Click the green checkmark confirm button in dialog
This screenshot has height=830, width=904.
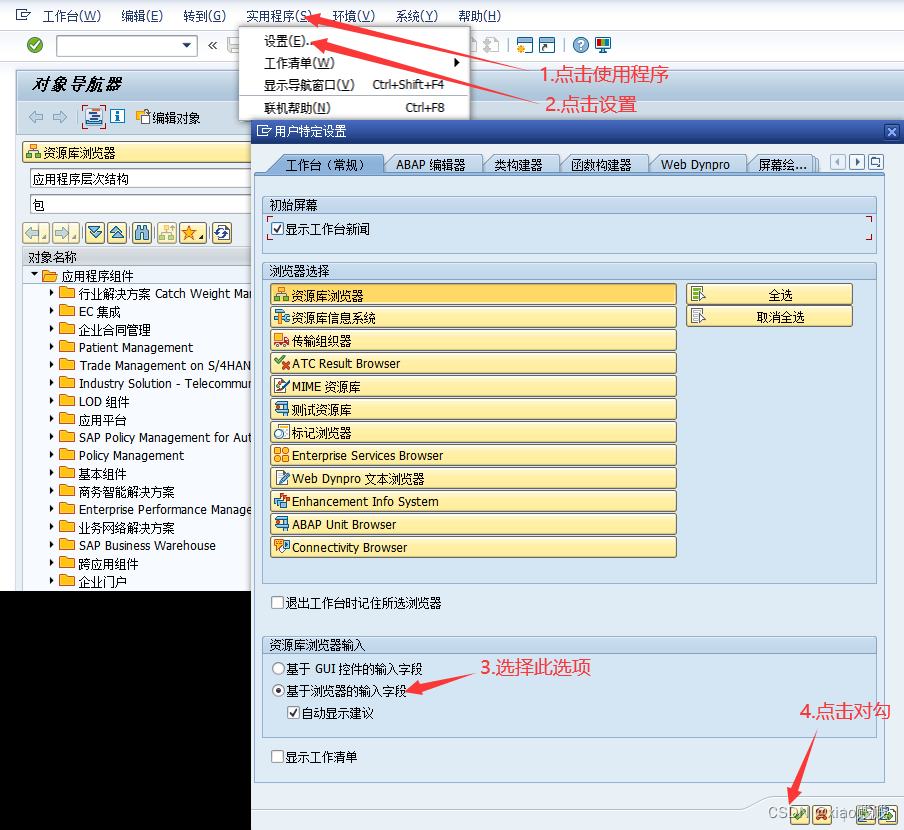800,814
